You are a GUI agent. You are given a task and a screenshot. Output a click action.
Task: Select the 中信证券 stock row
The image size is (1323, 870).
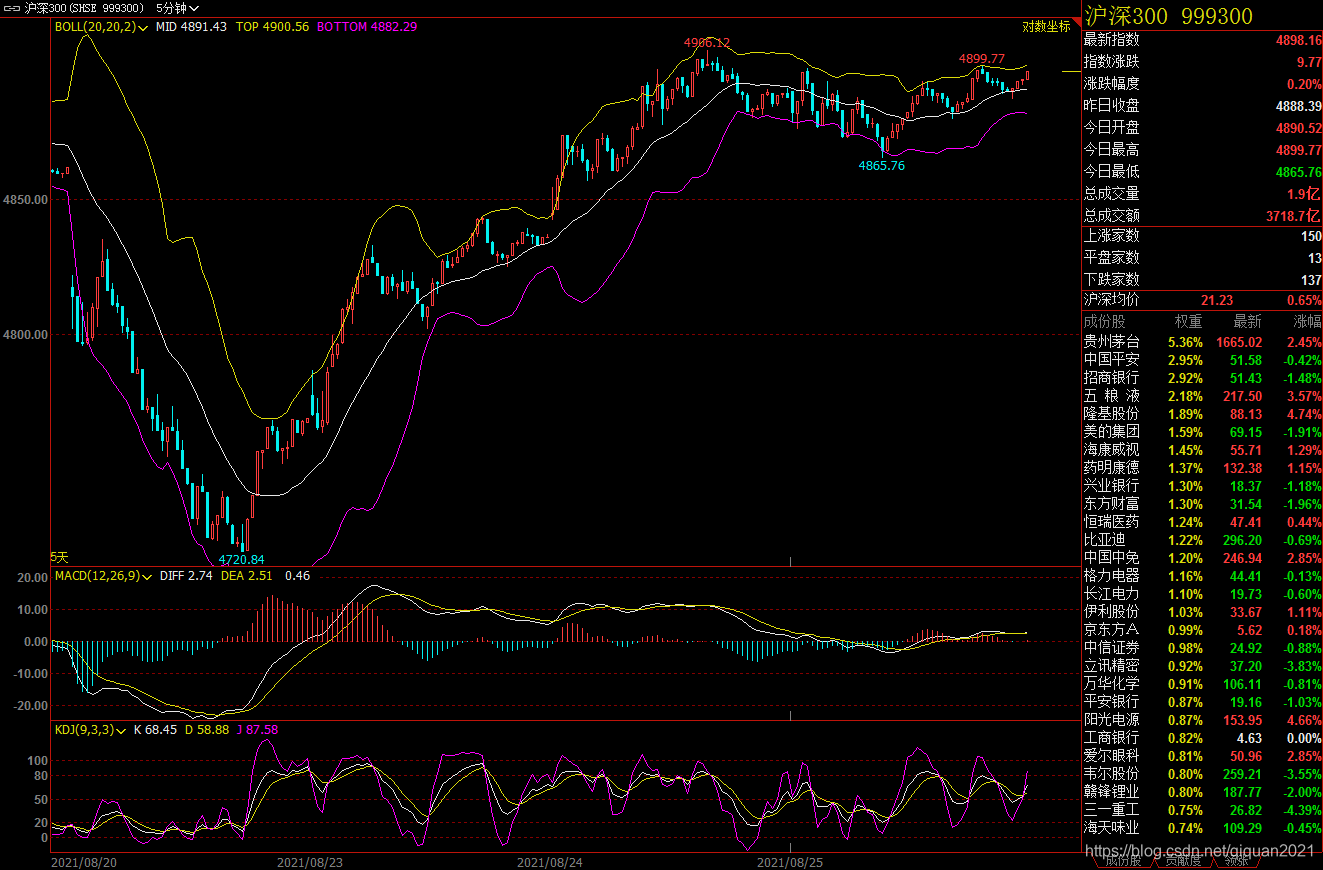pyautogui.click(x=1203, y=648)
